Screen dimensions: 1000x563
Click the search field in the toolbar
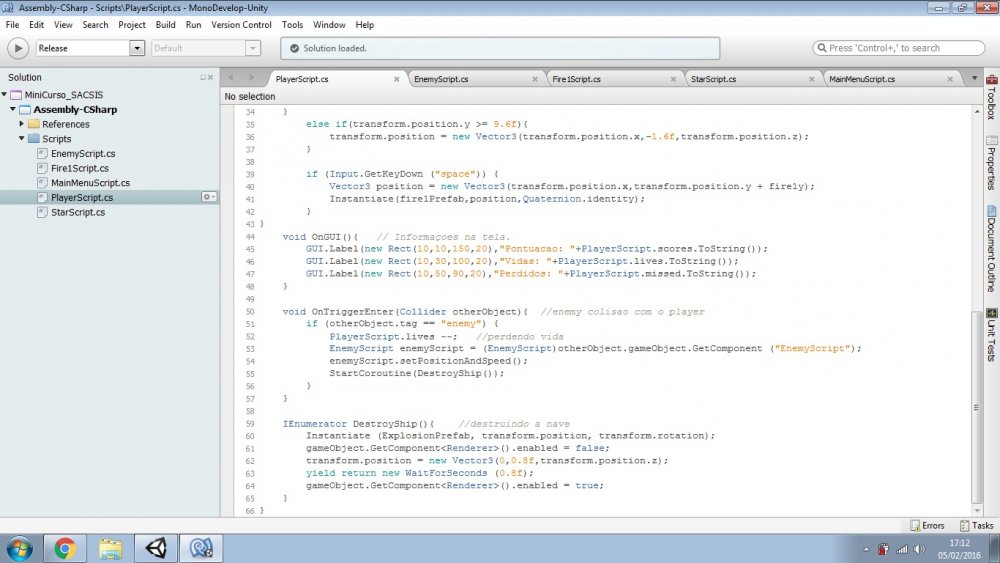[899, 48]
